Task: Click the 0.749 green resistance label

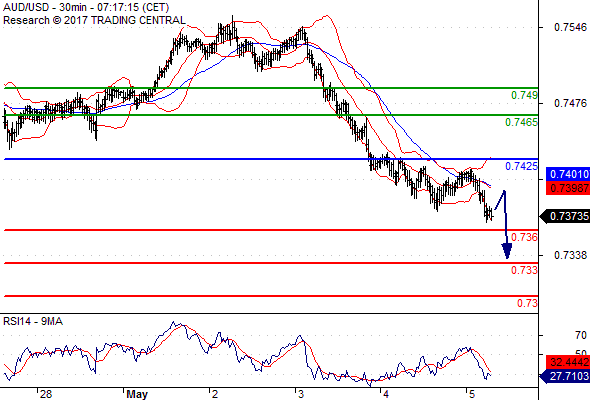Action: (524, 95)
